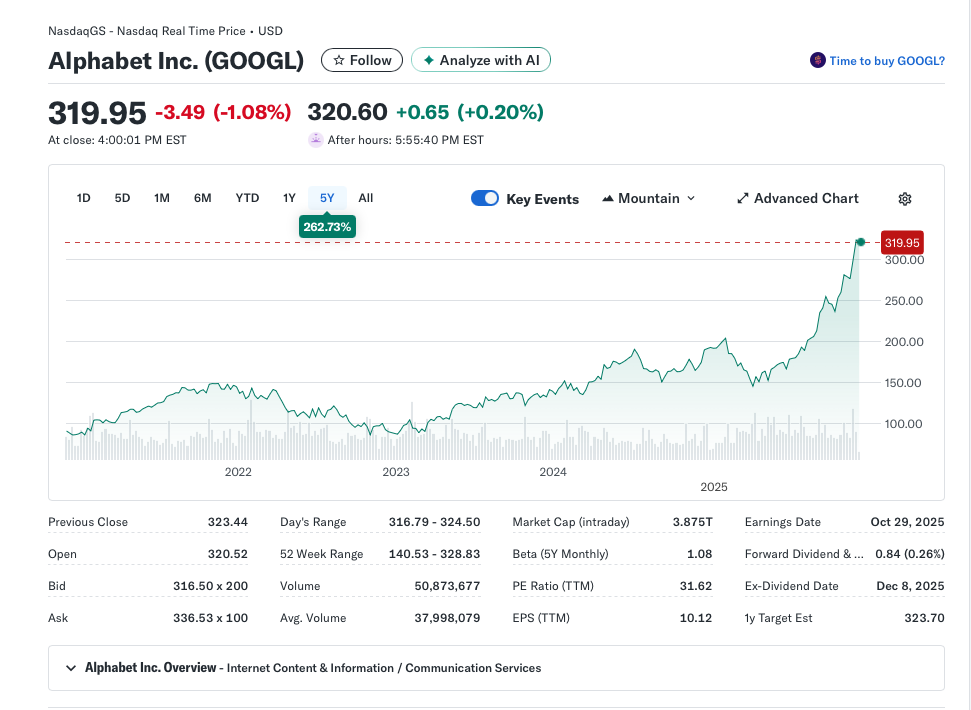Screen dimensions: 971x710
Task: Click the purple Time to buy icon
Action: coord(817,61)
